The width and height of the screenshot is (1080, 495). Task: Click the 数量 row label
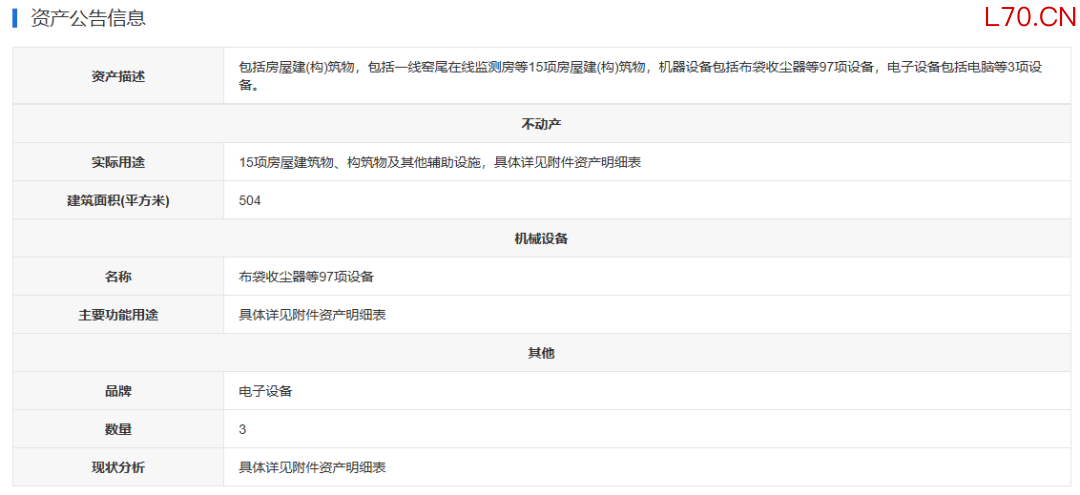(118, 429)
